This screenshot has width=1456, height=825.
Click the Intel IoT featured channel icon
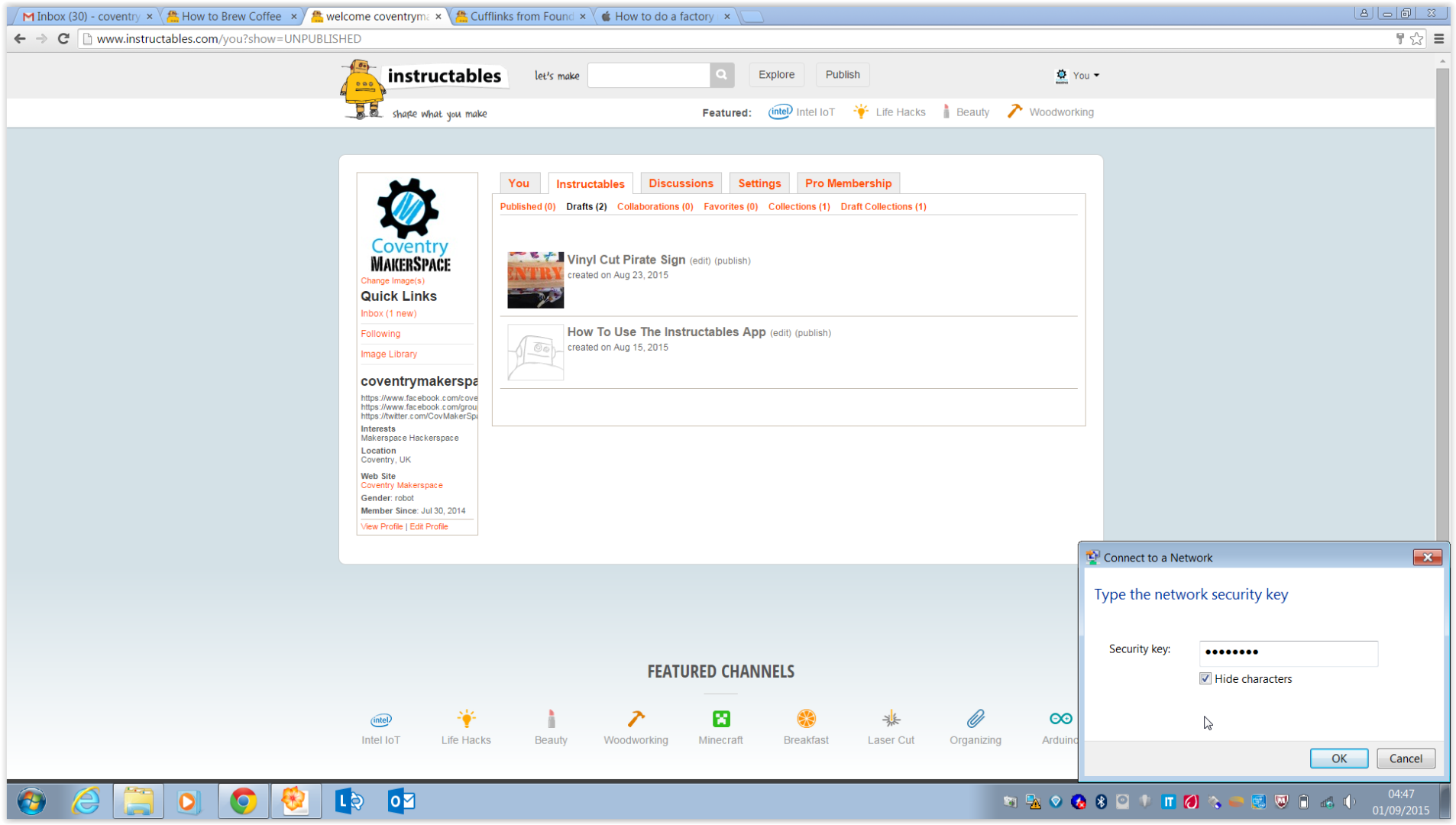380,718
